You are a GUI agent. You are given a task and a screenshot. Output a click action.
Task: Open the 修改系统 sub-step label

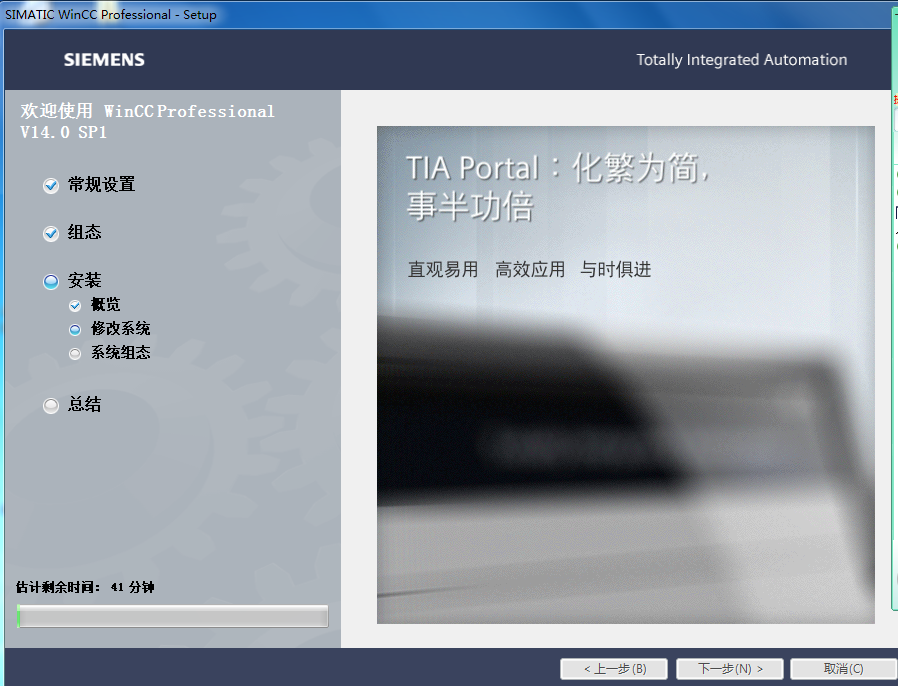pyautogui.click(x=121, y=329)
